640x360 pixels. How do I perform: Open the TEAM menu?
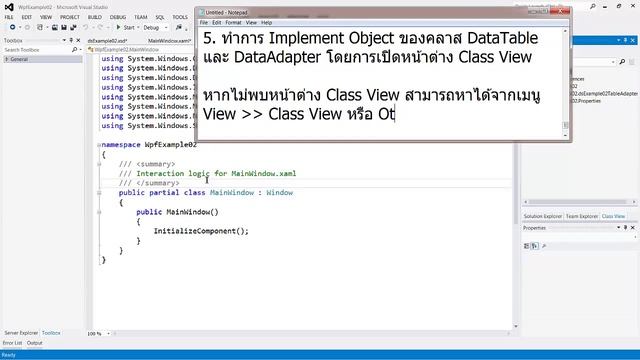[141, 17]
